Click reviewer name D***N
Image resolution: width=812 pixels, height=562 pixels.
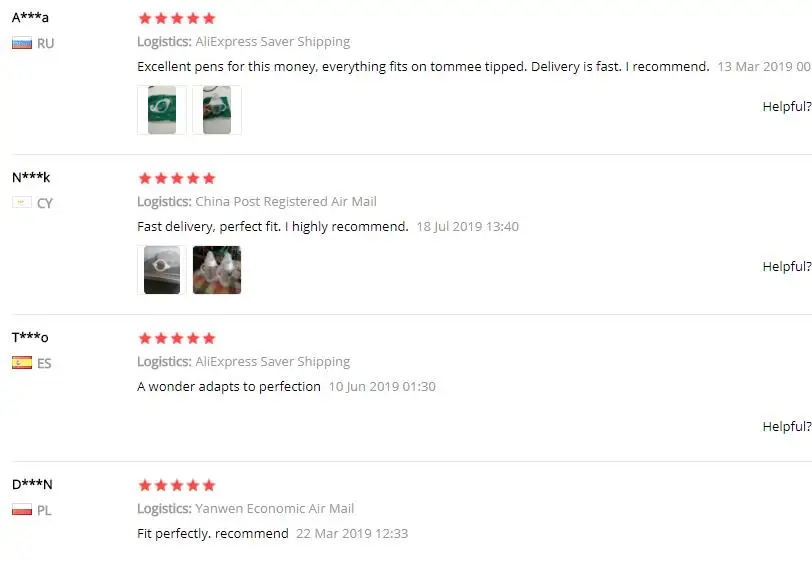pyautogui.click(x=32, y=484)
